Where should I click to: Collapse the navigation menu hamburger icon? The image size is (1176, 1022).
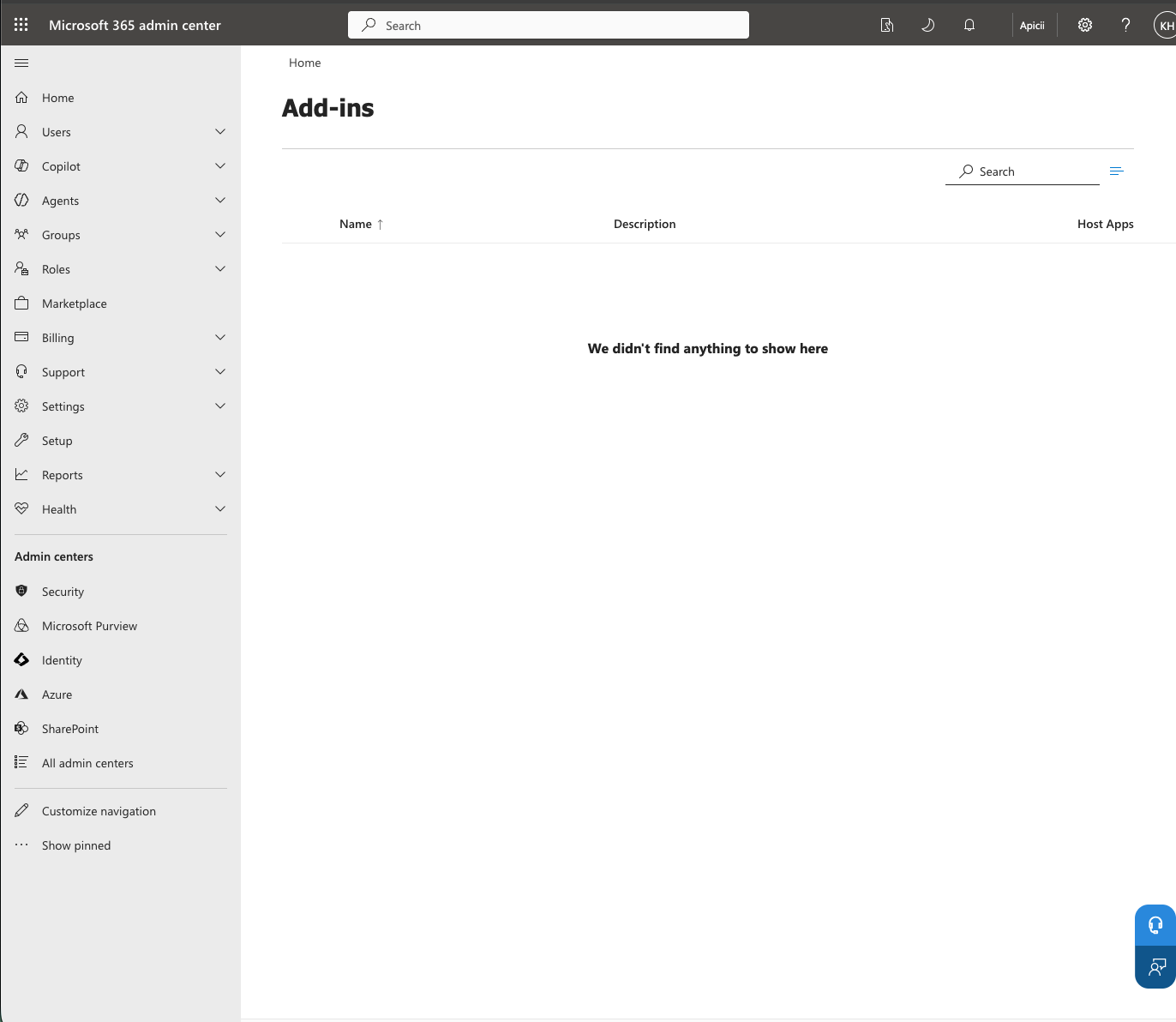pos(21,63)
